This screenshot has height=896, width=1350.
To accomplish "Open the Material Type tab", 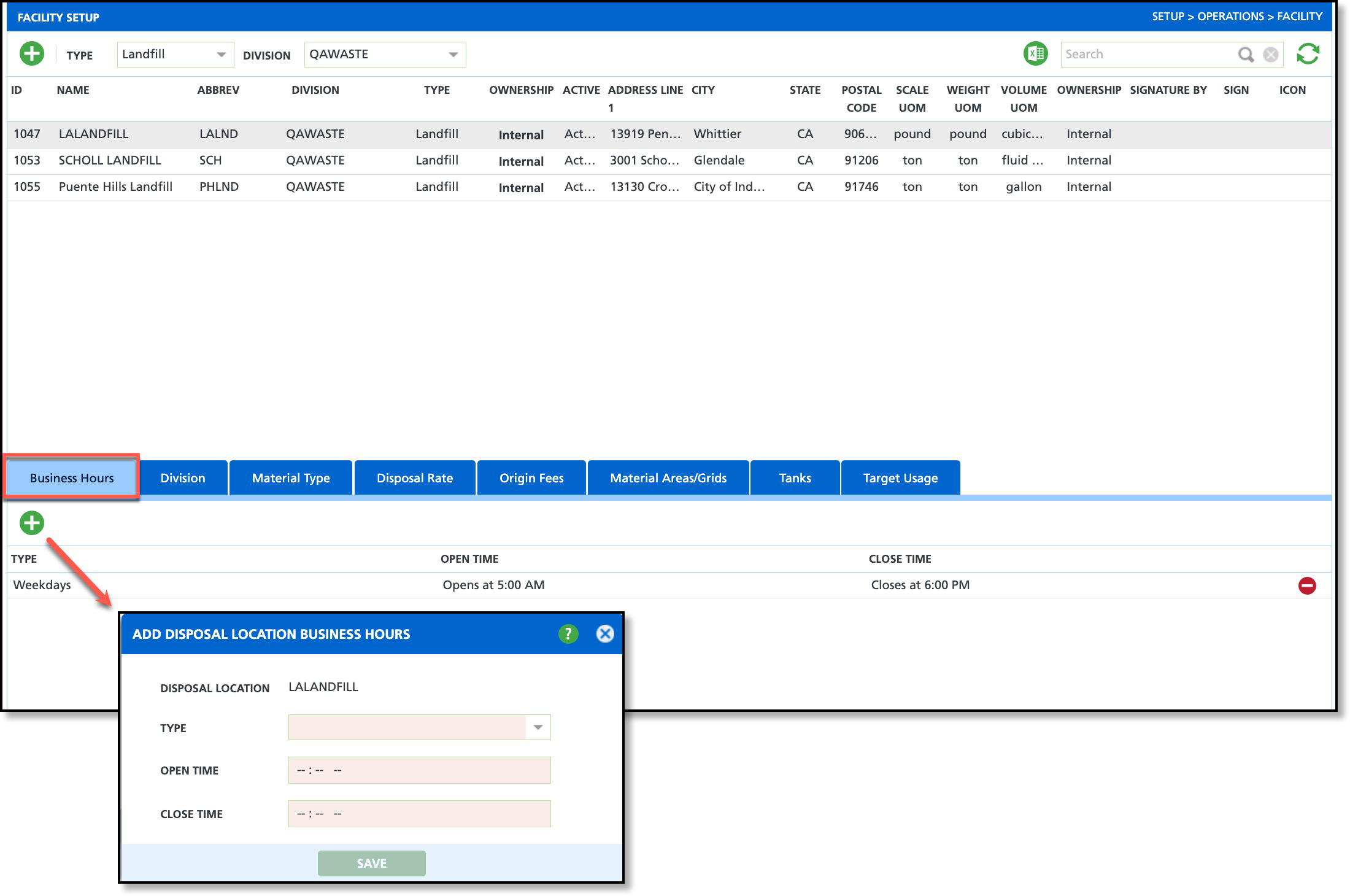I will [290, 478].
